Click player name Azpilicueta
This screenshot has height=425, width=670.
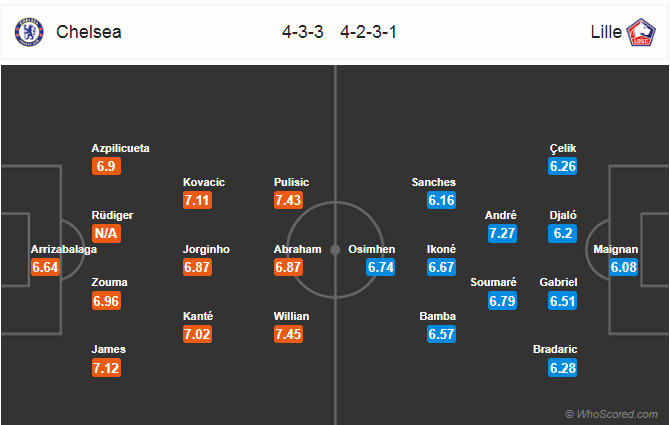tap(120, 148)
